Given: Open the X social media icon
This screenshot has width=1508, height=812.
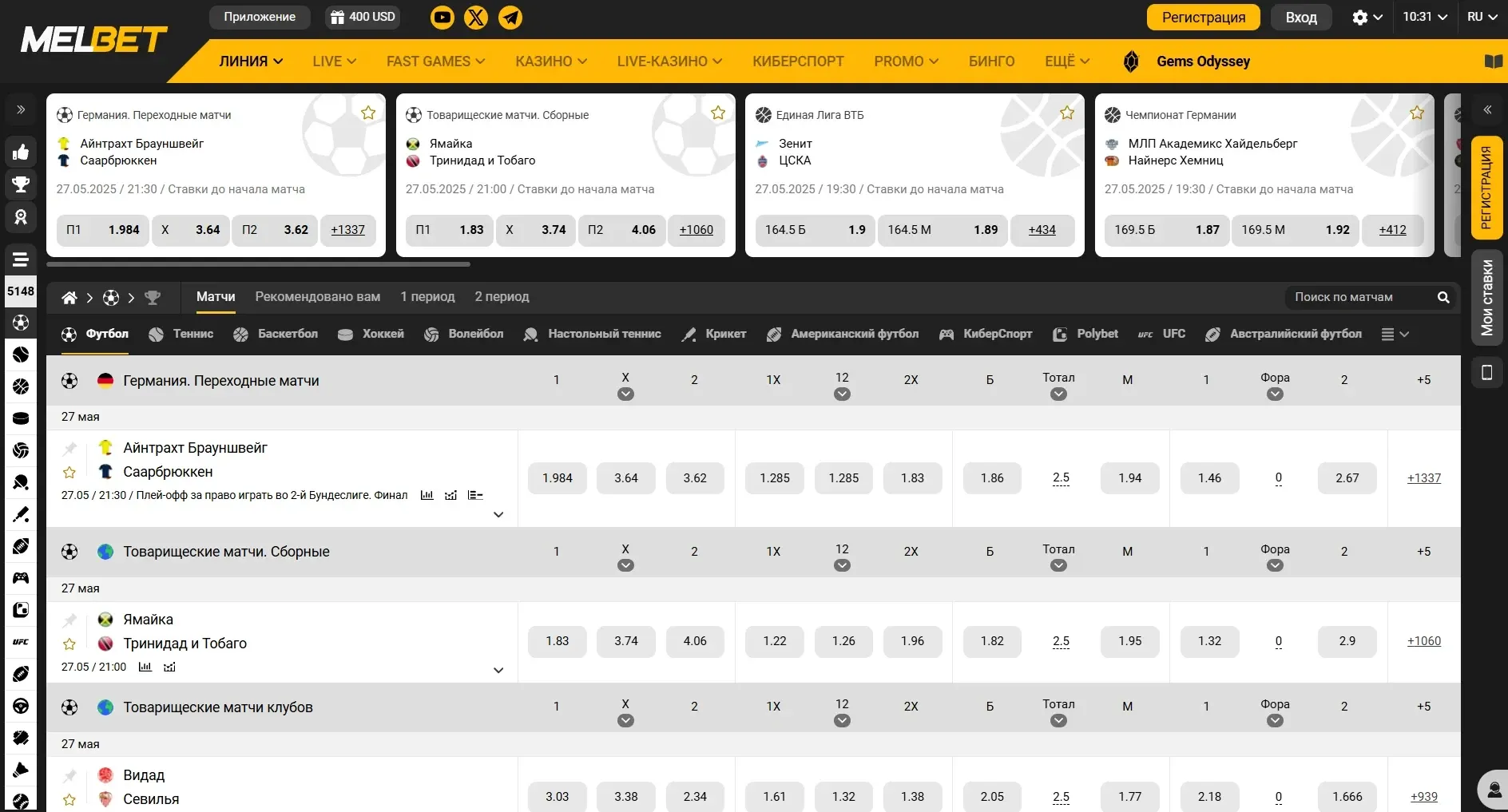Looking at the screenshot, I should click(x=476, y=17).
